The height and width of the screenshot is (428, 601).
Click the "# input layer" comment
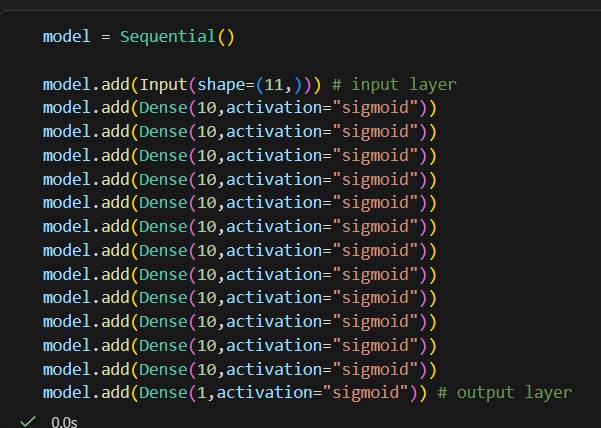[x=394, y=84]
